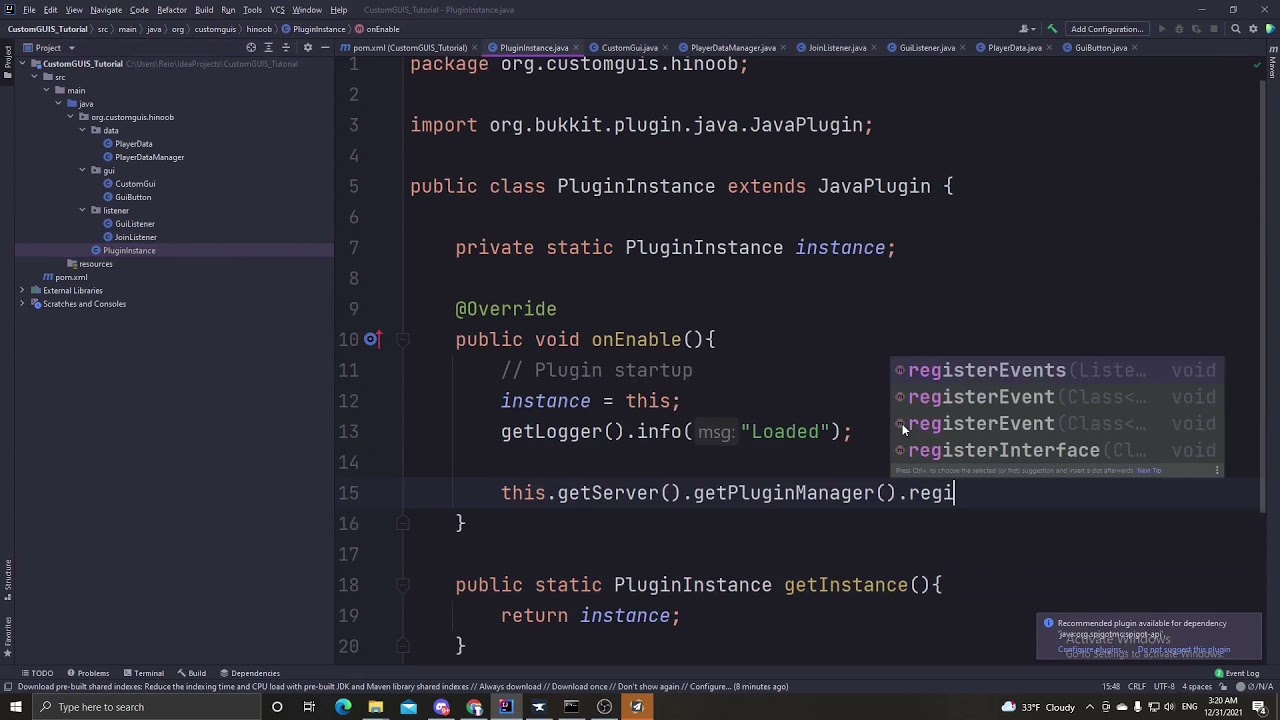Click Add Configuration button
The image size is (1280, 720).
pos(1107,29)
